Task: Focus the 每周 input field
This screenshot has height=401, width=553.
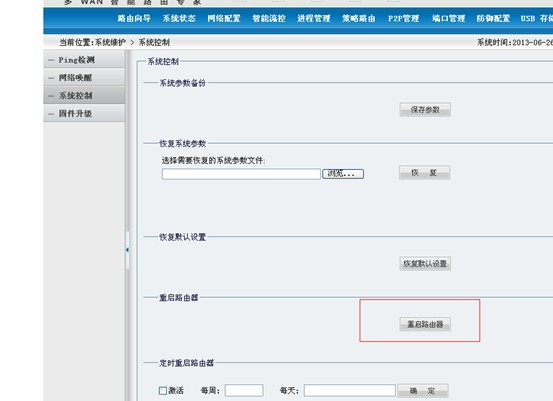Action: [244, 390]
